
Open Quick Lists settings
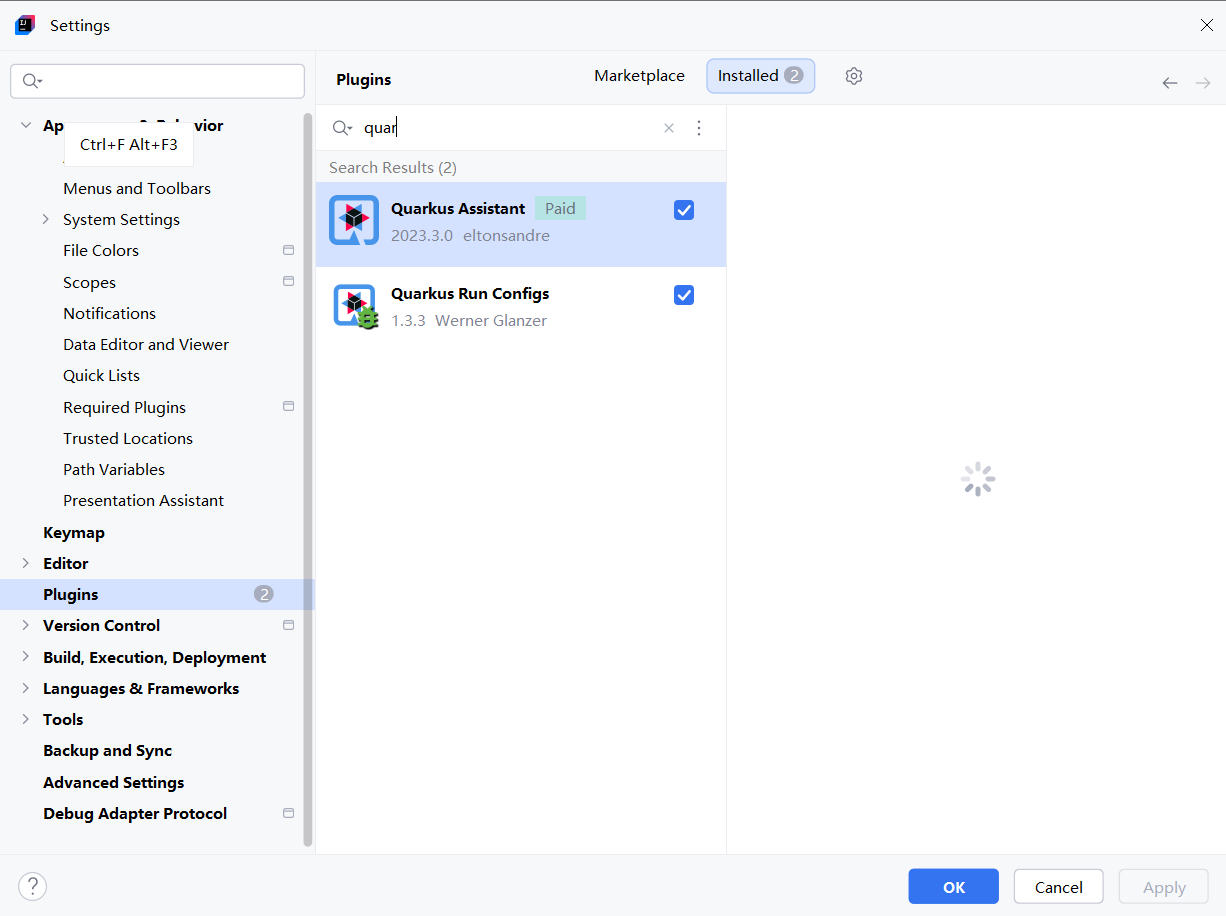click(x=101, y=375)
